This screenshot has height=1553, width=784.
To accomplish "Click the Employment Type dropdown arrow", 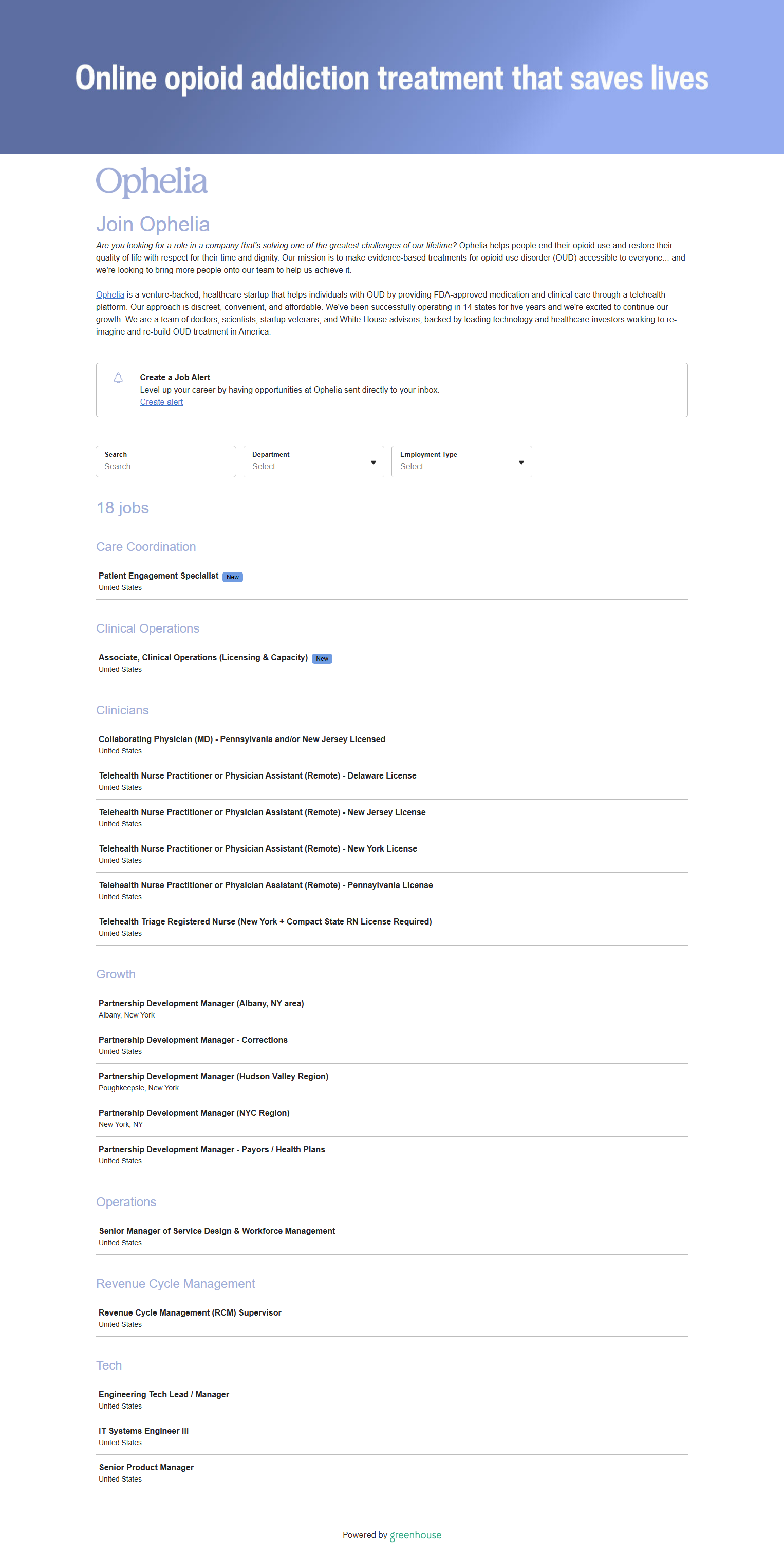I will [x=521, y=463].
